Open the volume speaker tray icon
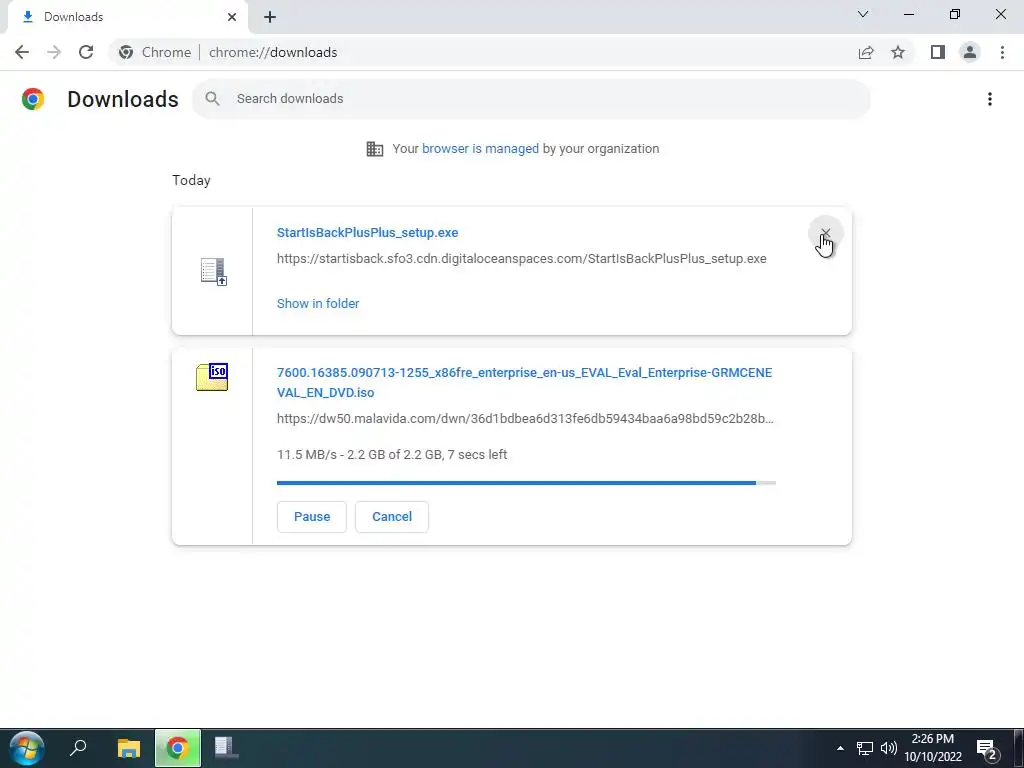This screenshot has width=1024, height=768. (889, 748)
